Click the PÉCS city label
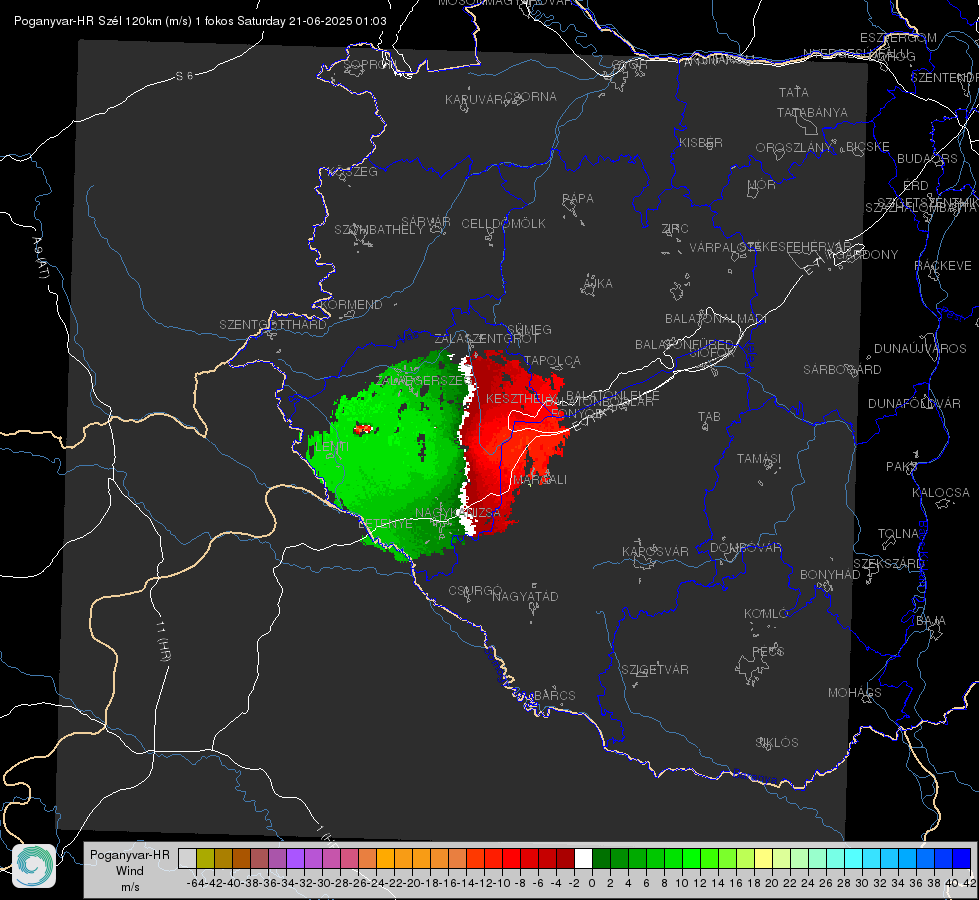 pyautogui.click(x=768, y=652)
